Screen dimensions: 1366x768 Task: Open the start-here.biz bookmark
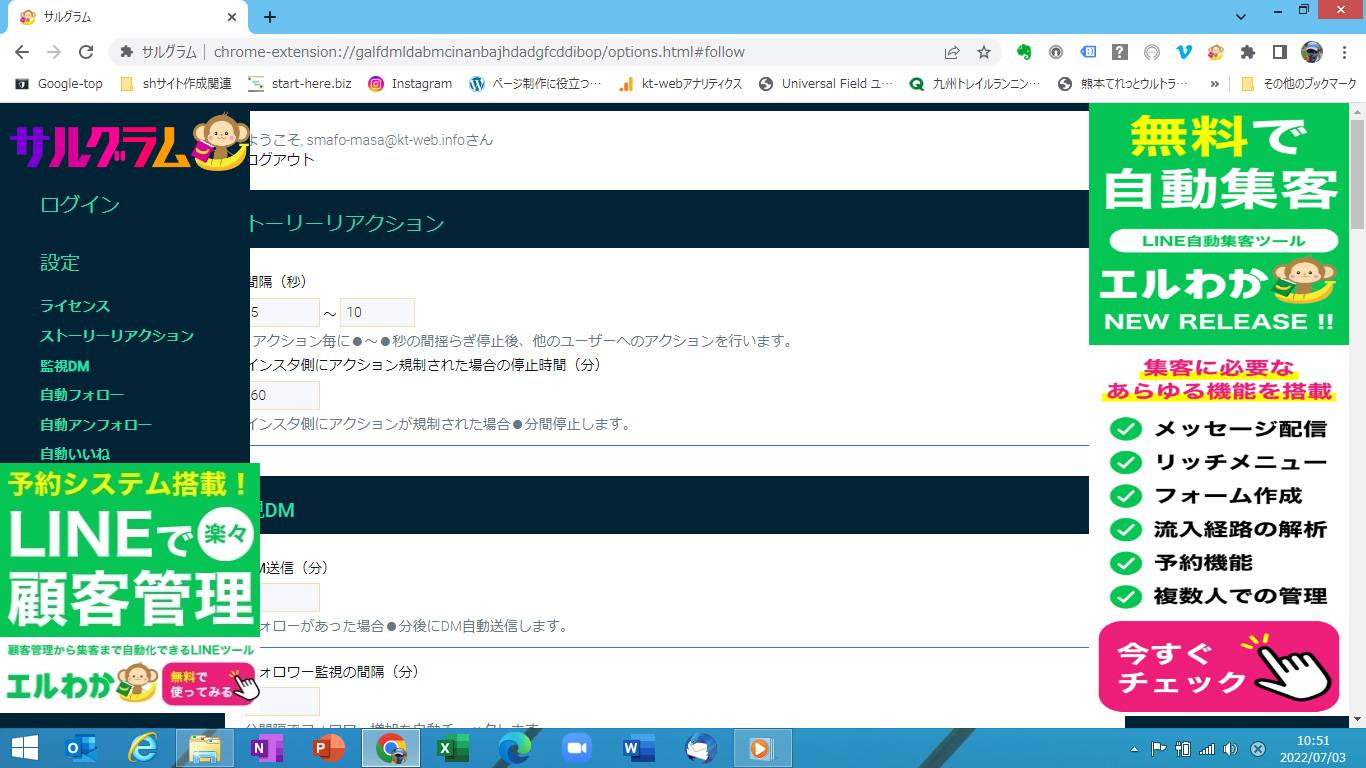300,84
